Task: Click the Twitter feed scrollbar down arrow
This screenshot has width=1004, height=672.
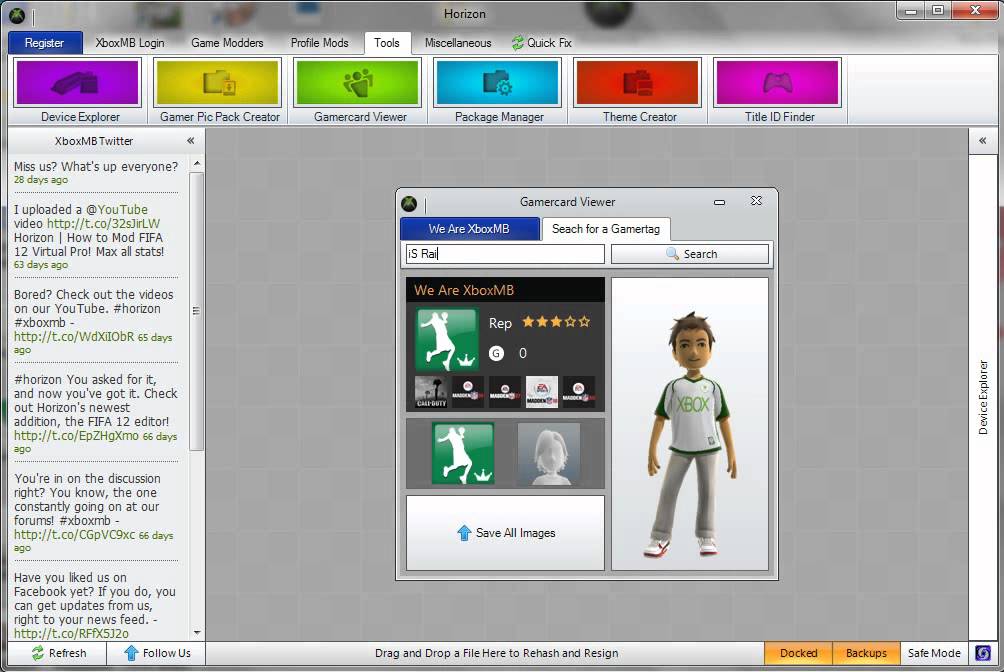Action: coord(197,632)
